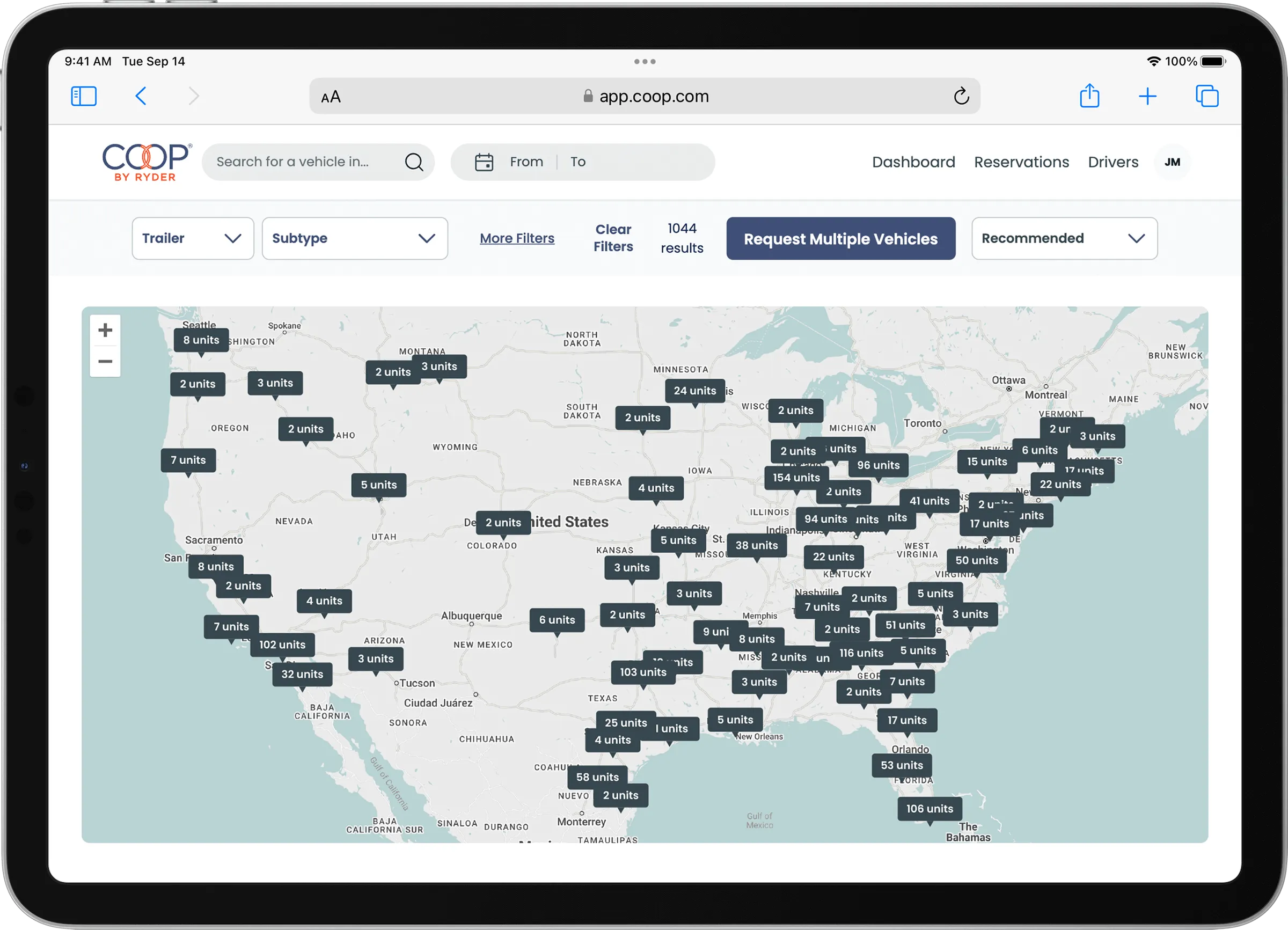Screen dimensions: 1288x930
Task: Toggle the Safari sidebar icon
Action: coord(84,96)
